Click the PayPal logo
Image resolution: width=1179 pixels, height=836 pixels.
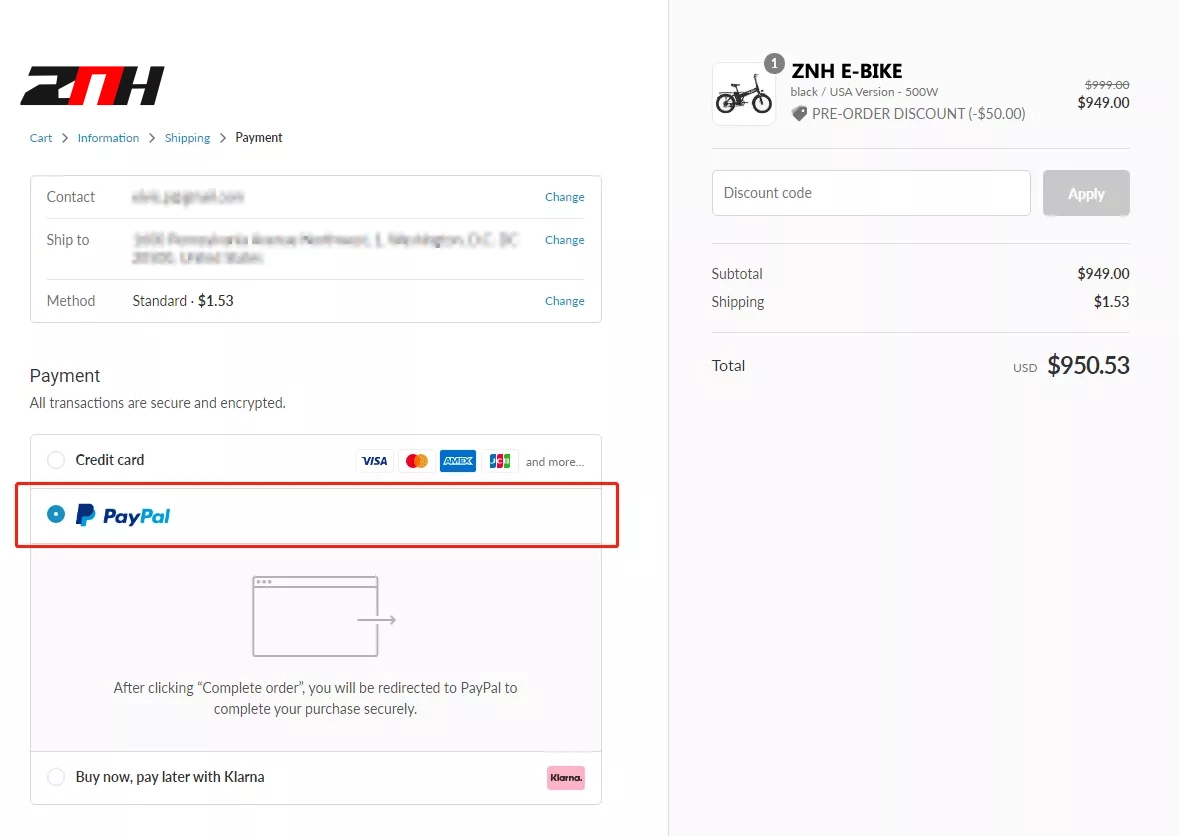coord(124,516)
